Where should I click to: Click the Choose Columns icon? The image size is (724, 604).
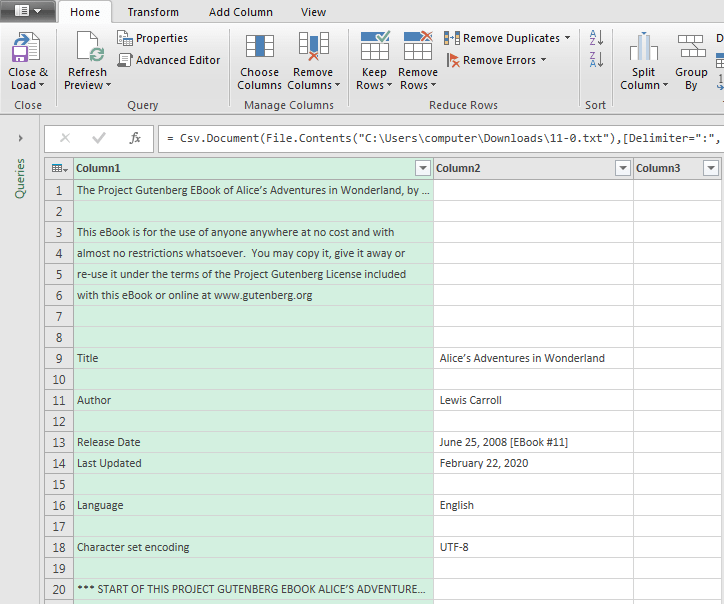coord(259,48)
